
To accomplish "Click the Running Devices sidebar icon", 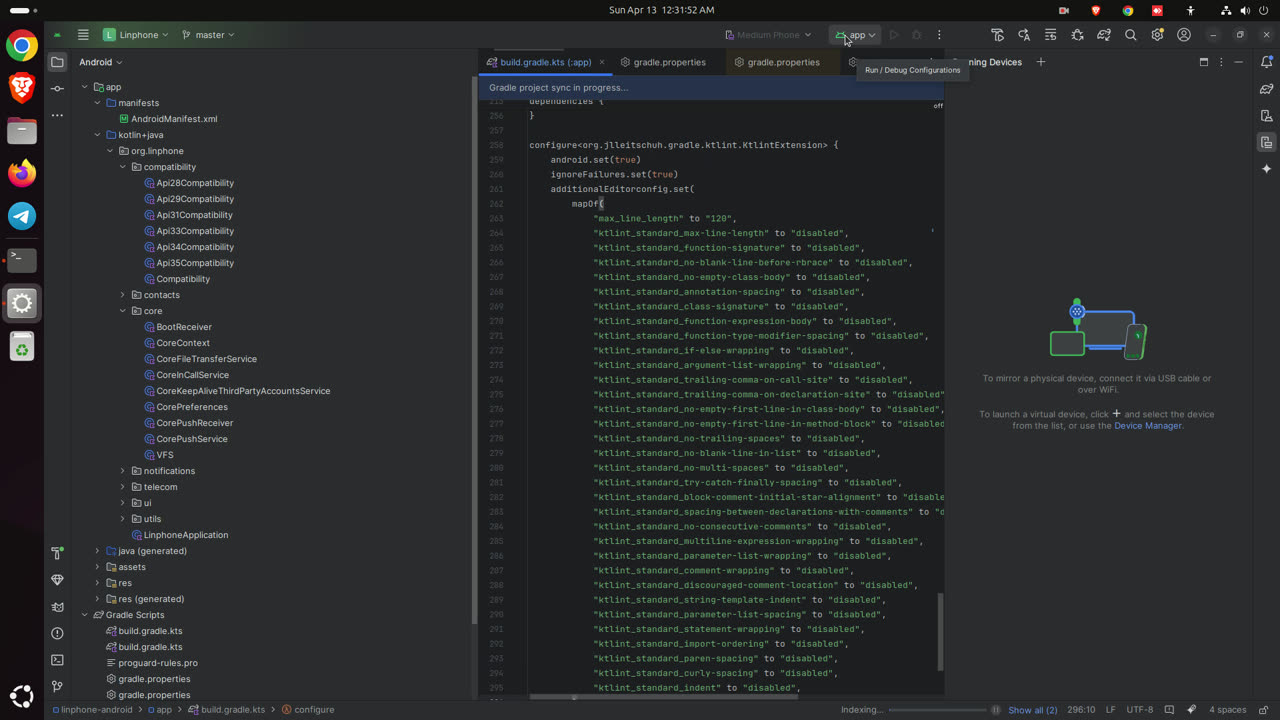I will coord(1266,142).
